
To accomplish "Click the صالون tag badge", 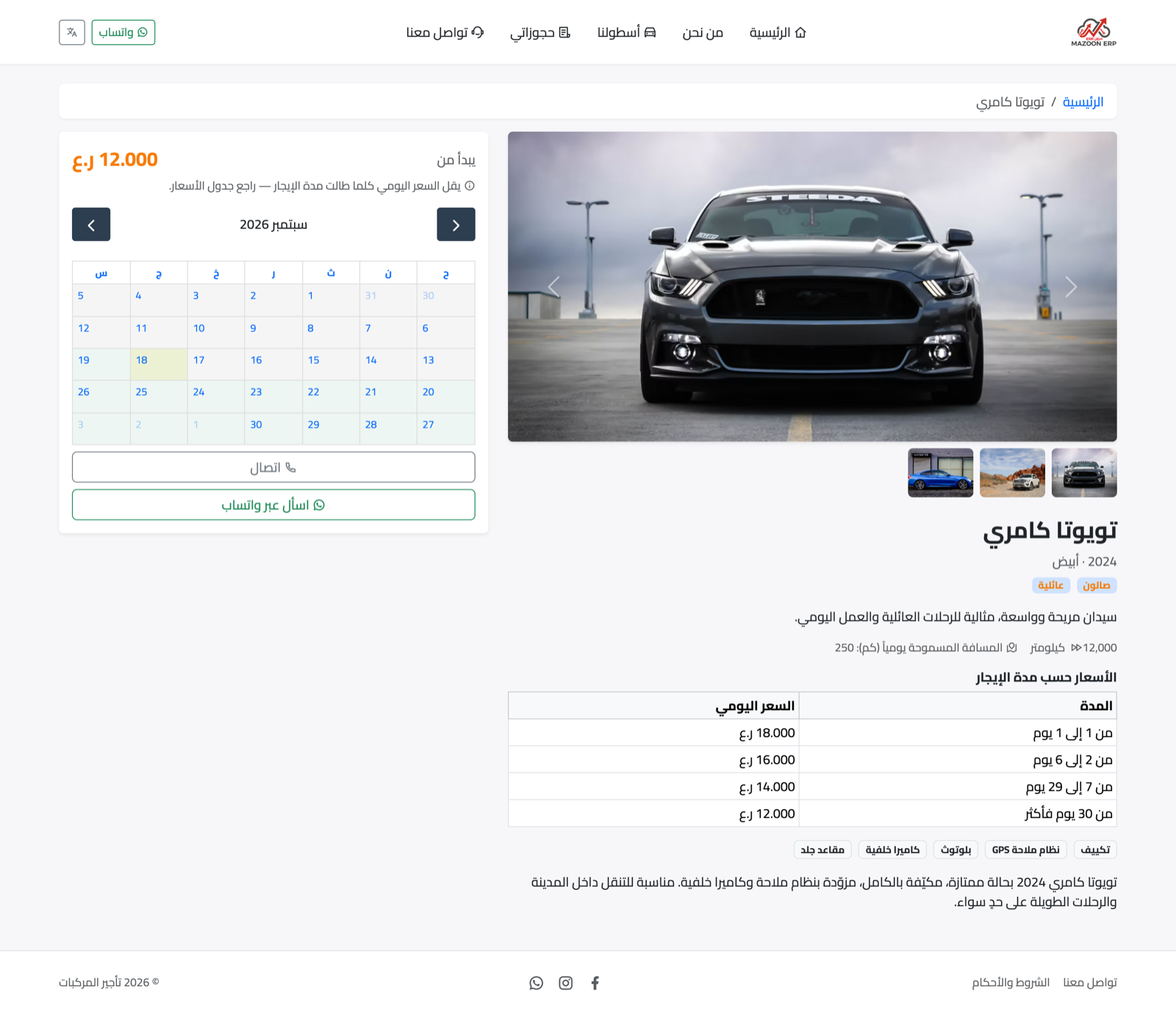I will (1097, 585).
